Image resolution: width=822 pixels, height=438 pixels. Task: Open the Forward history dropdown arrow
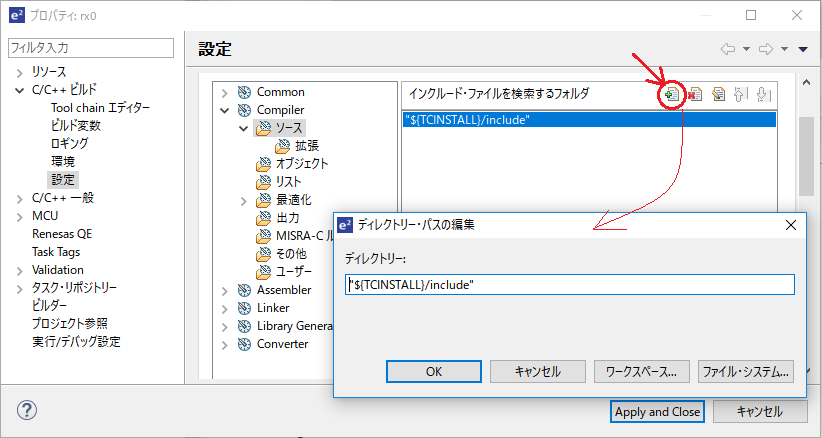784,49
